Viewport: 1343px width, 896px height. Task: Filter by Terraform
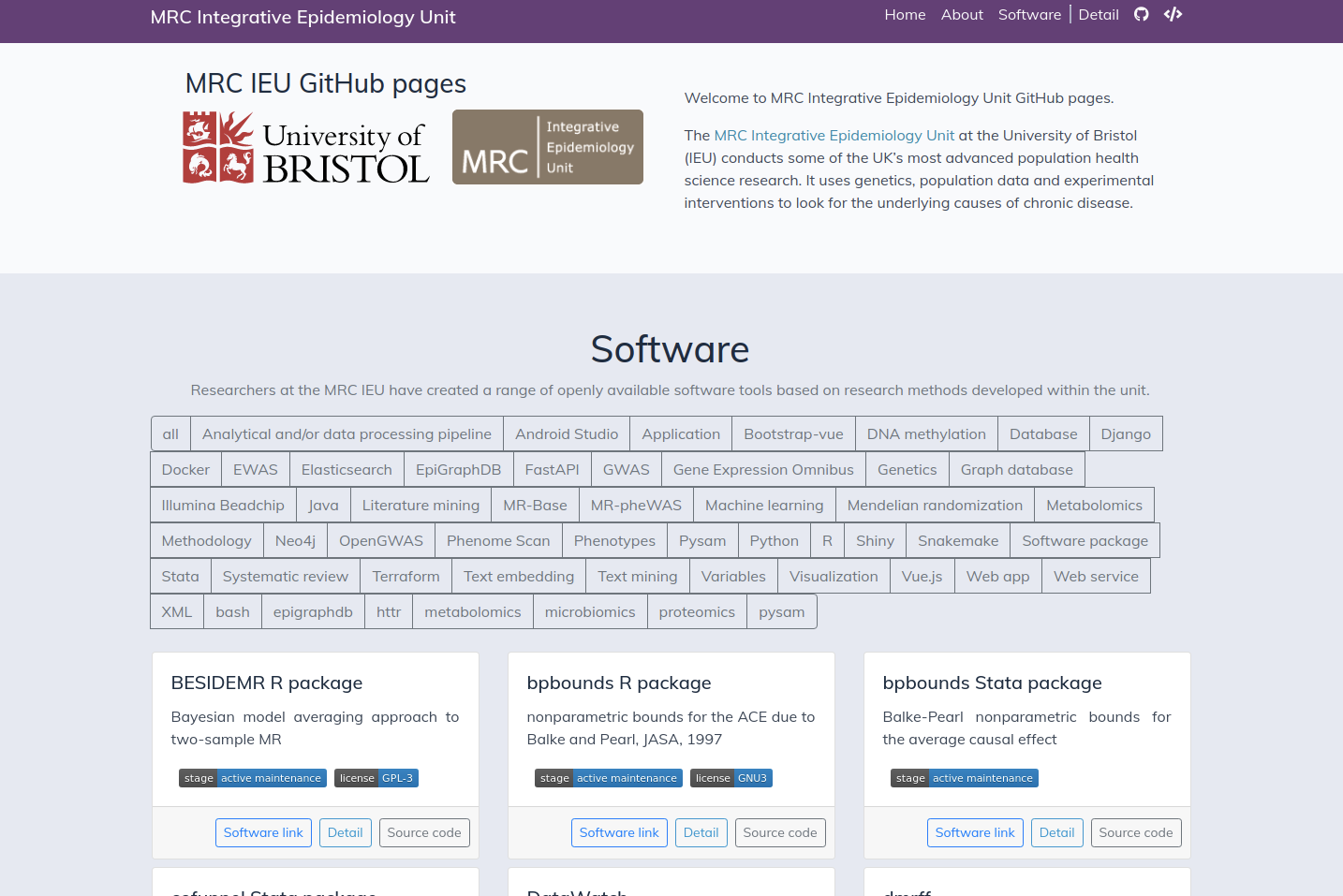click(x=406, y=576)
